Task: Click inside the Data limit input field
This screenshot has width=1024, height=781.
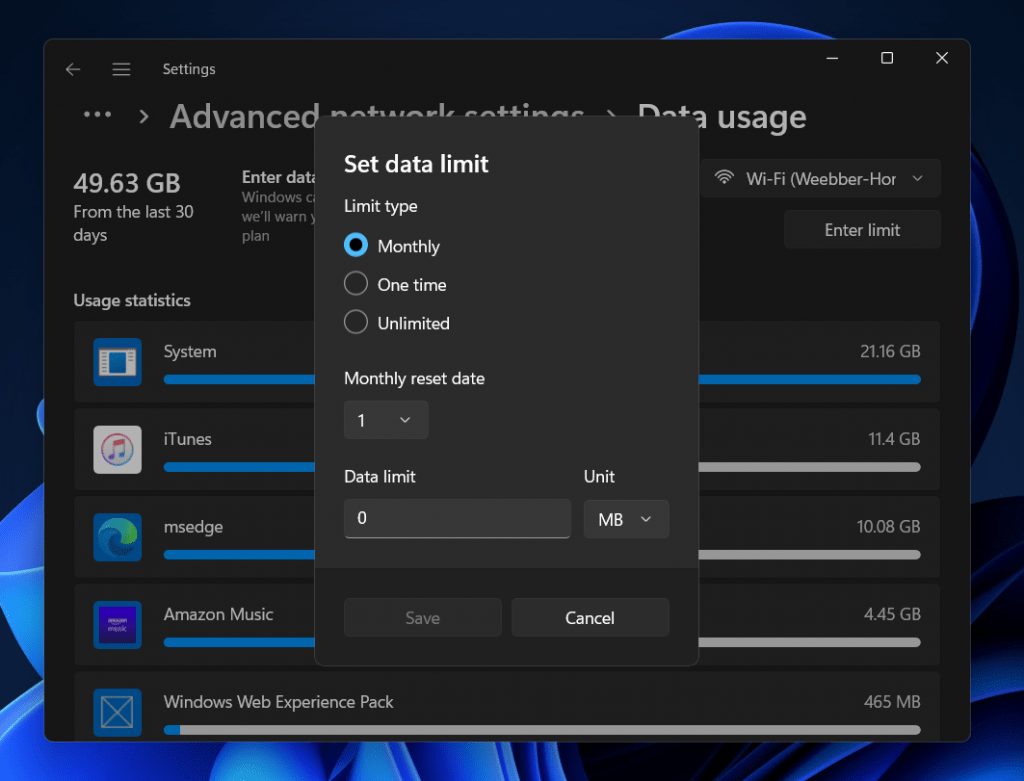Action: point(457,519)
